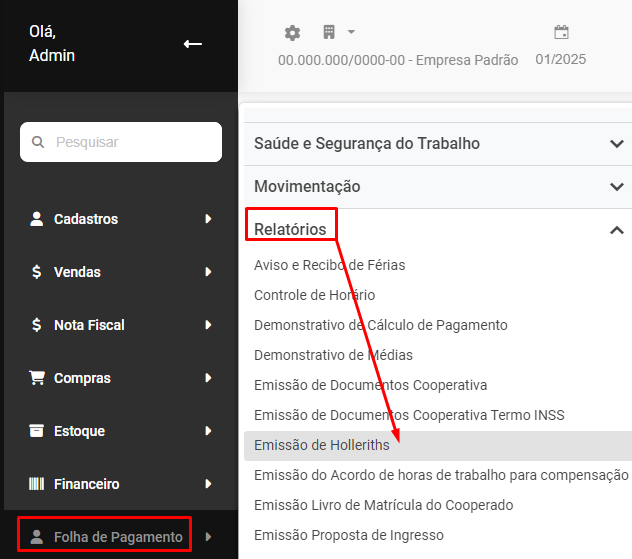Click the Estoque box icon

click(37, 431)
